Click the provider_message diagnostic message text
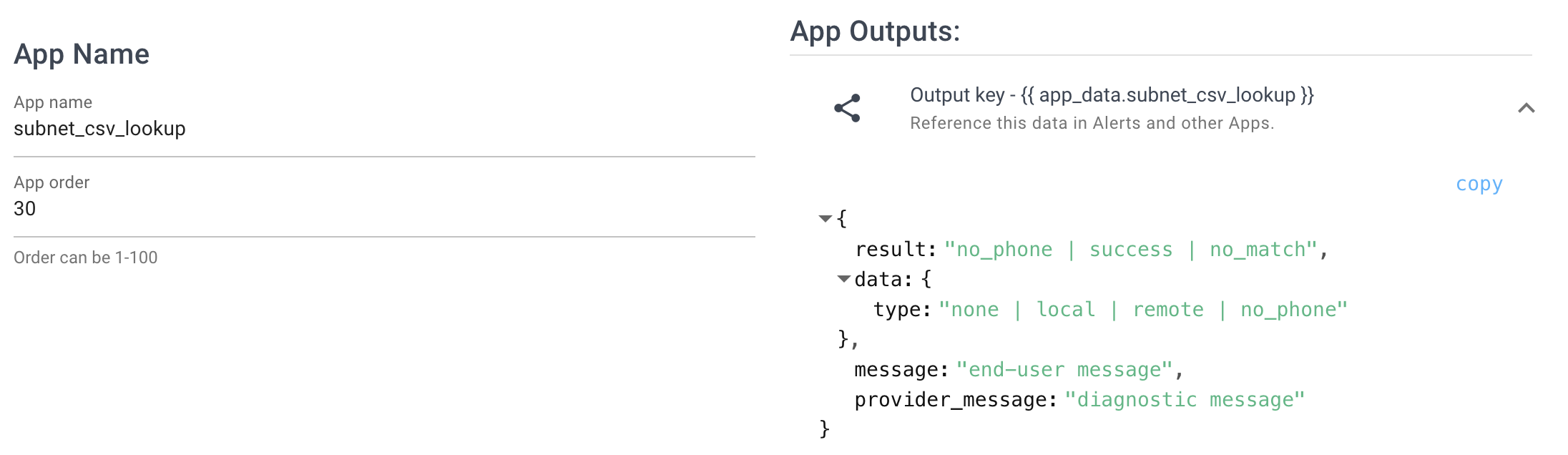The image size is (1568, 455). click(1185, 400)
